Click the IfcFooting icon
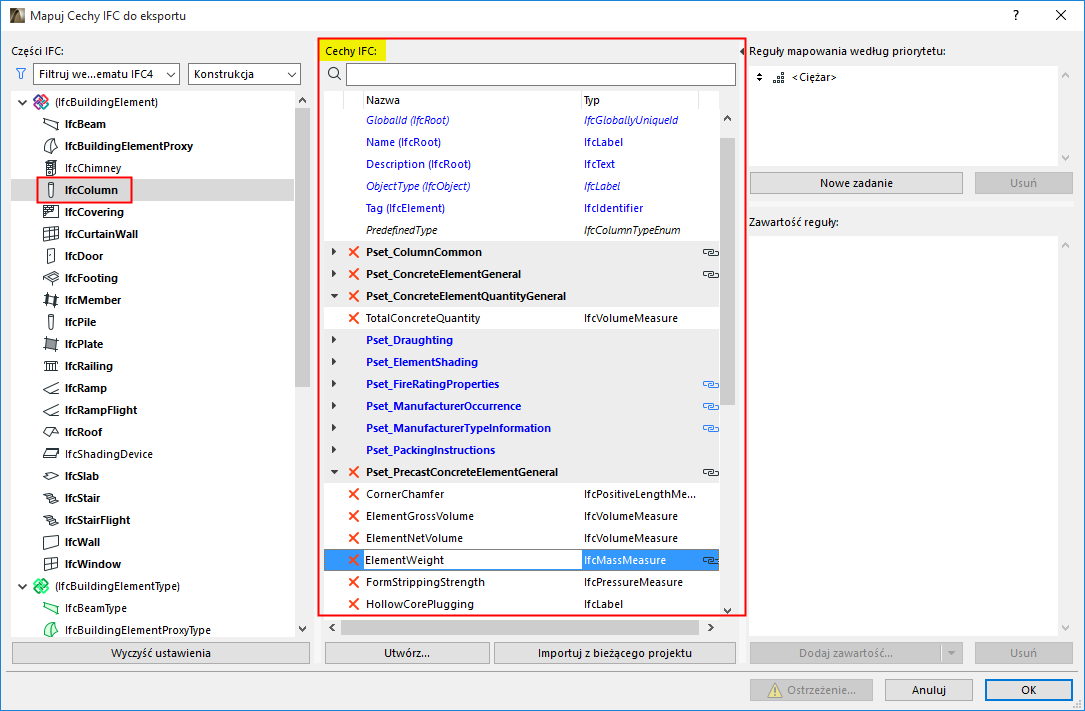Screen dimensions: 1085x711 tap(51, 278)
